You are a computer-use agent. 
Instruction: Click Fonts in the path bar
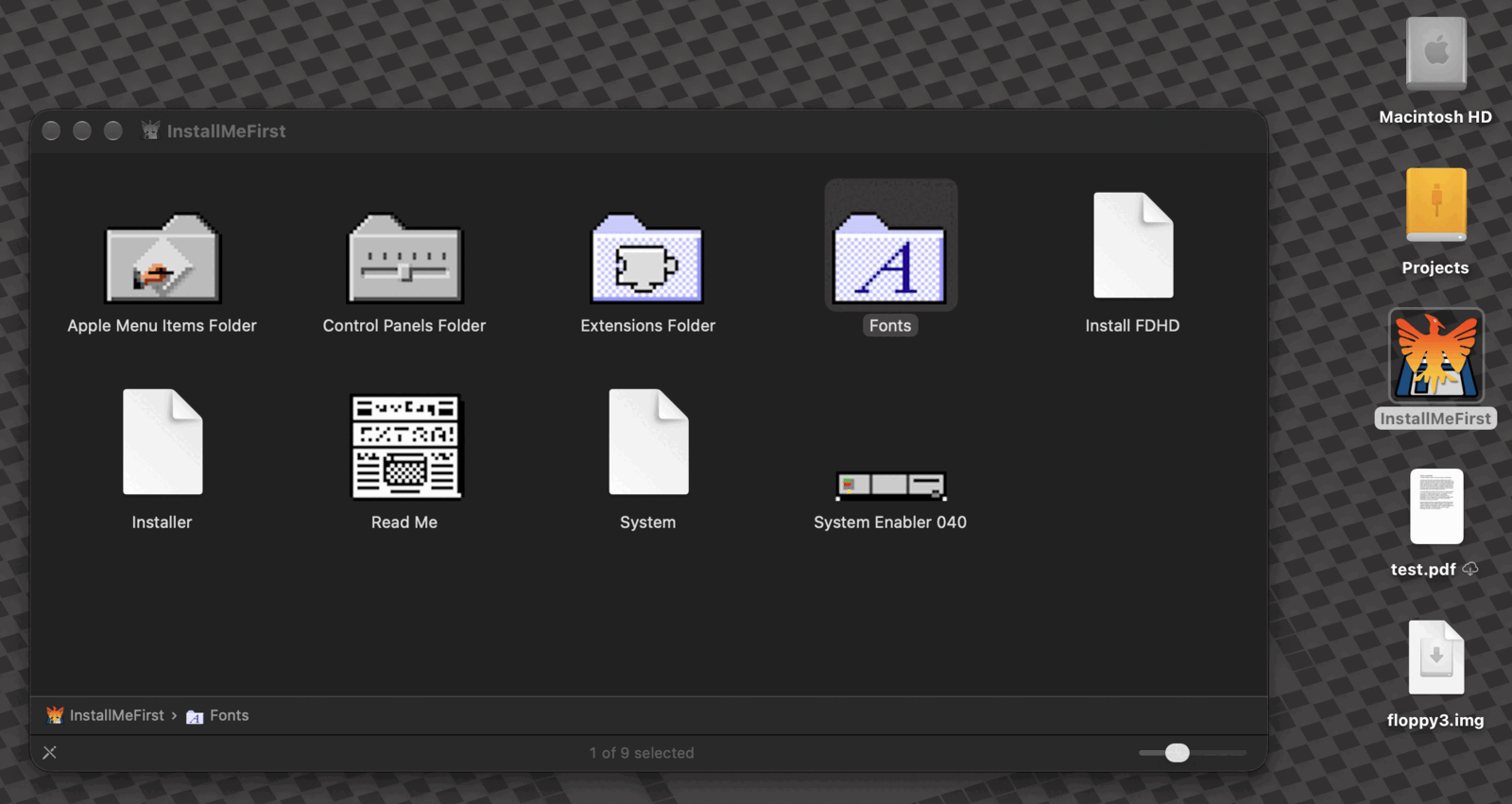218,715
